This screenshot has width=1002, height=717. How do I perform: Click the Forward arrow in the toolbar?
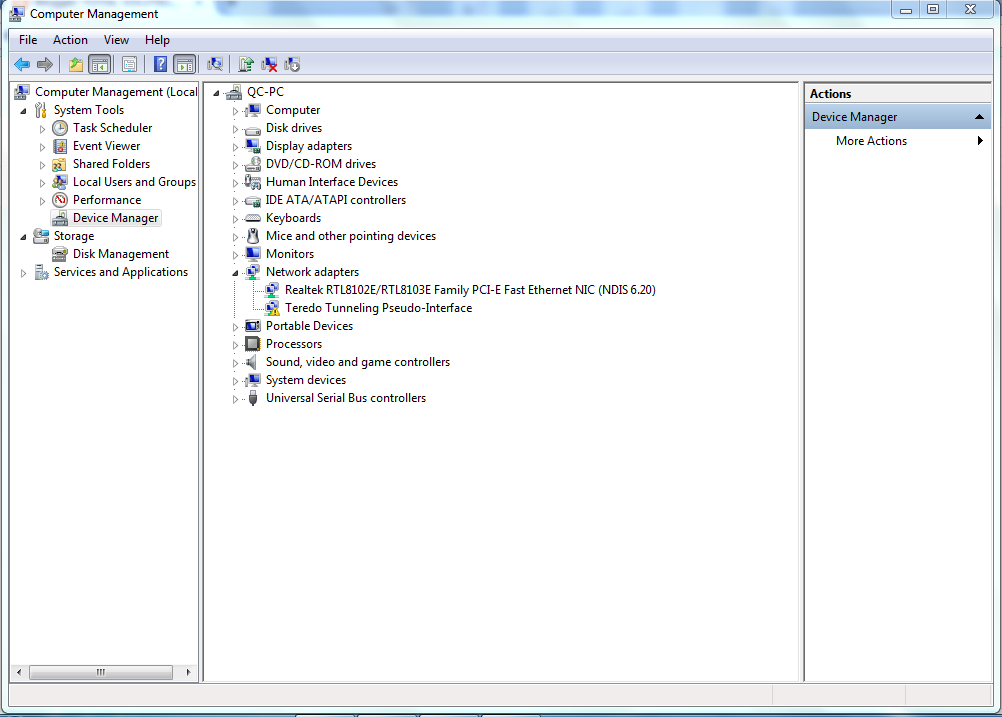coord(45,64)
